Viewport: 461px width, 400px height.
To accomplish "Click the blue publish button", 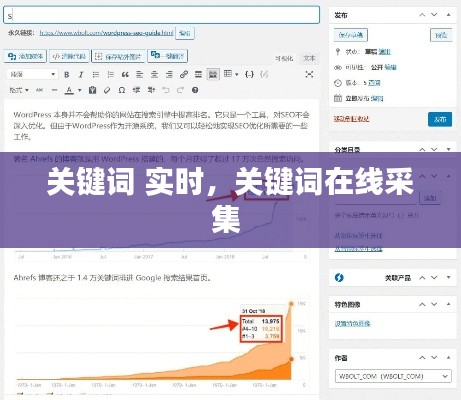I will pos(440,119).
